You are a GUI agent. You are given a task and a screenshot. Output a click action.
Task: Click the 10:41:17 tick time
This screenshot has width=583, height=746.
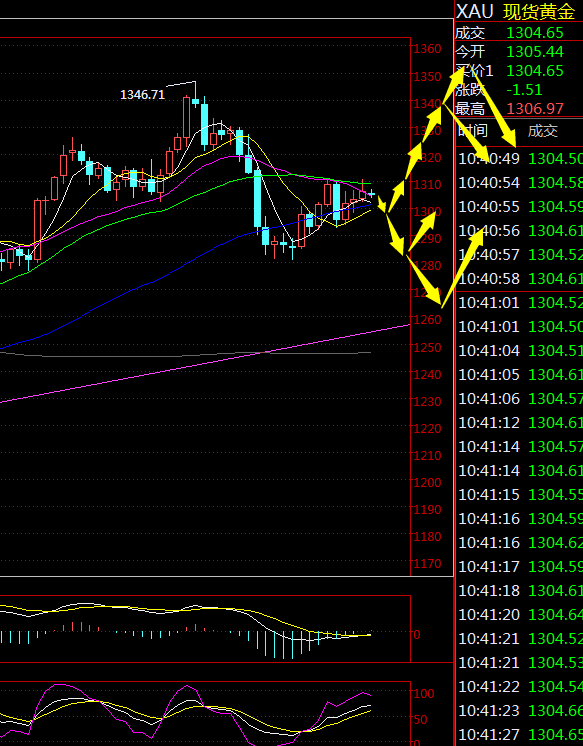pyautogui.click(x=489, y=566)
